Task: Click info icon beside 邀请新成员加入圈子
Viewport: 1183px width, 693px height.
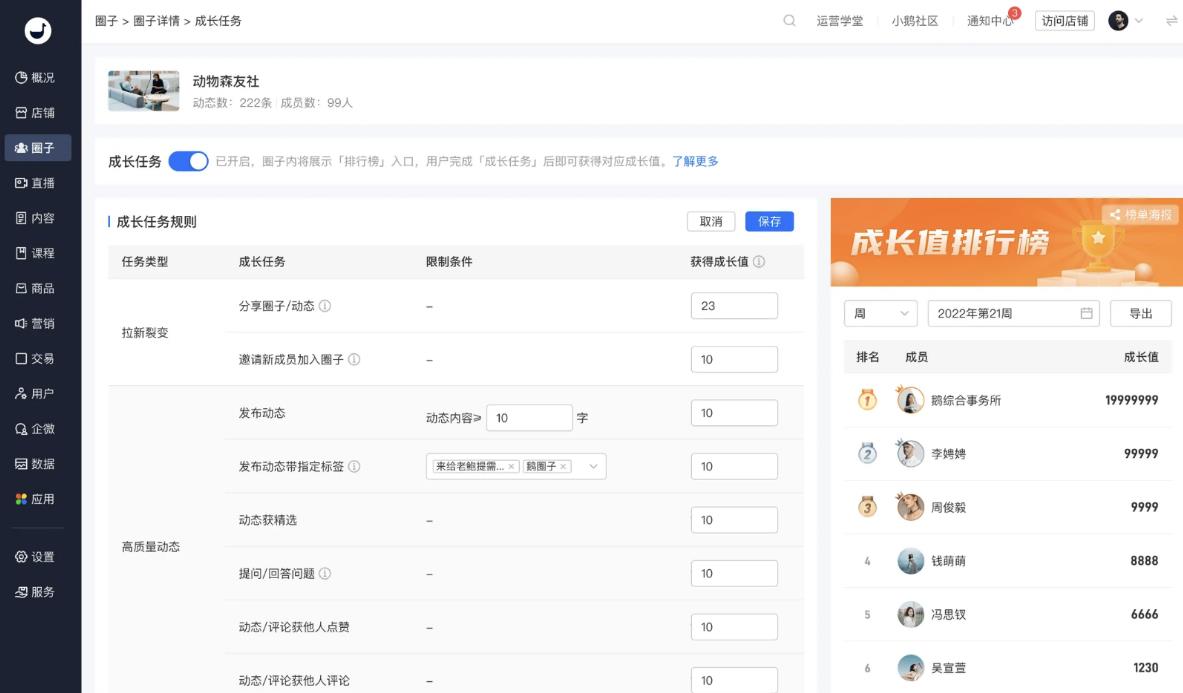Action: coord(354,359)
